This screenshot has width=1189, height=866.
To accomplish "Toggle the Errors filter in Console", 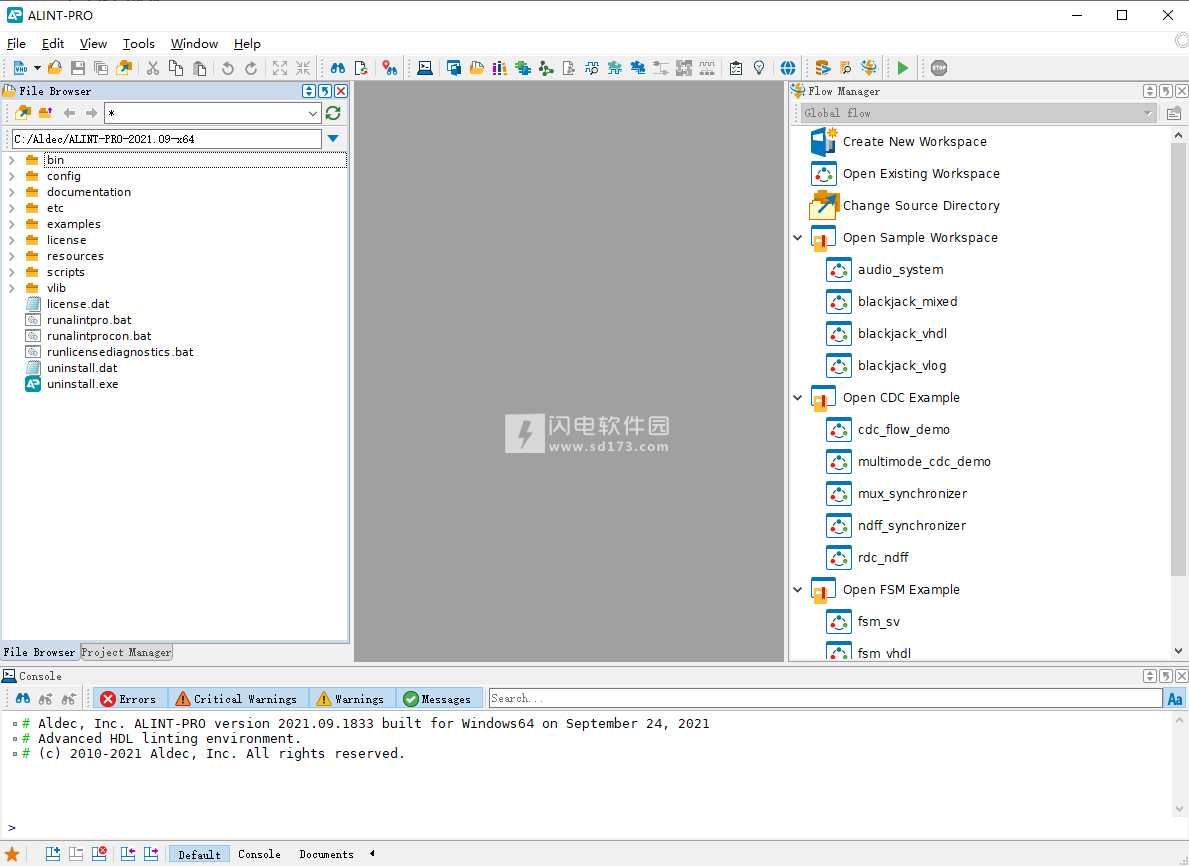I will coord(129,699).
